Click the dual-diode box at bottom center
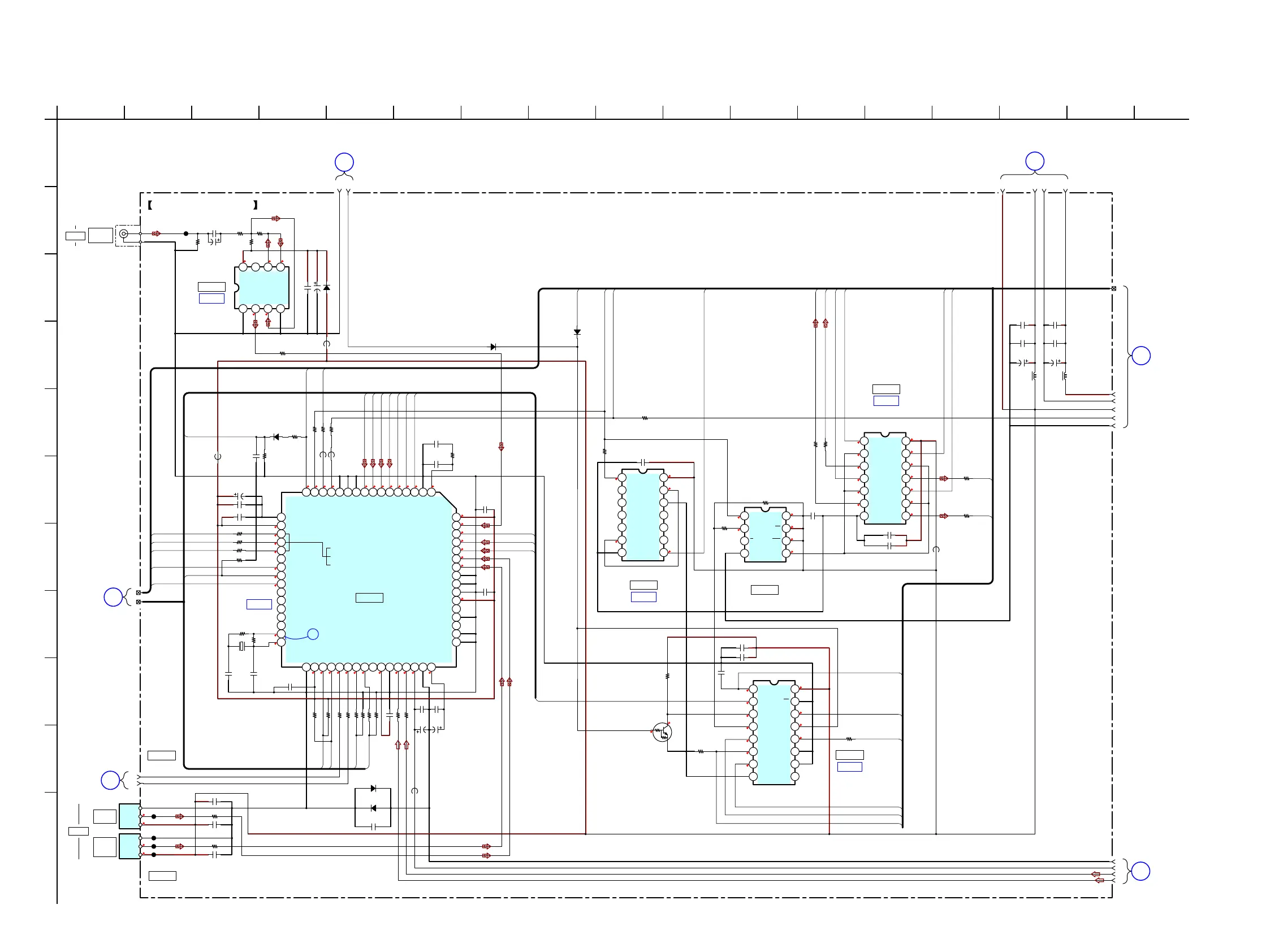 [x=373, y=807]
